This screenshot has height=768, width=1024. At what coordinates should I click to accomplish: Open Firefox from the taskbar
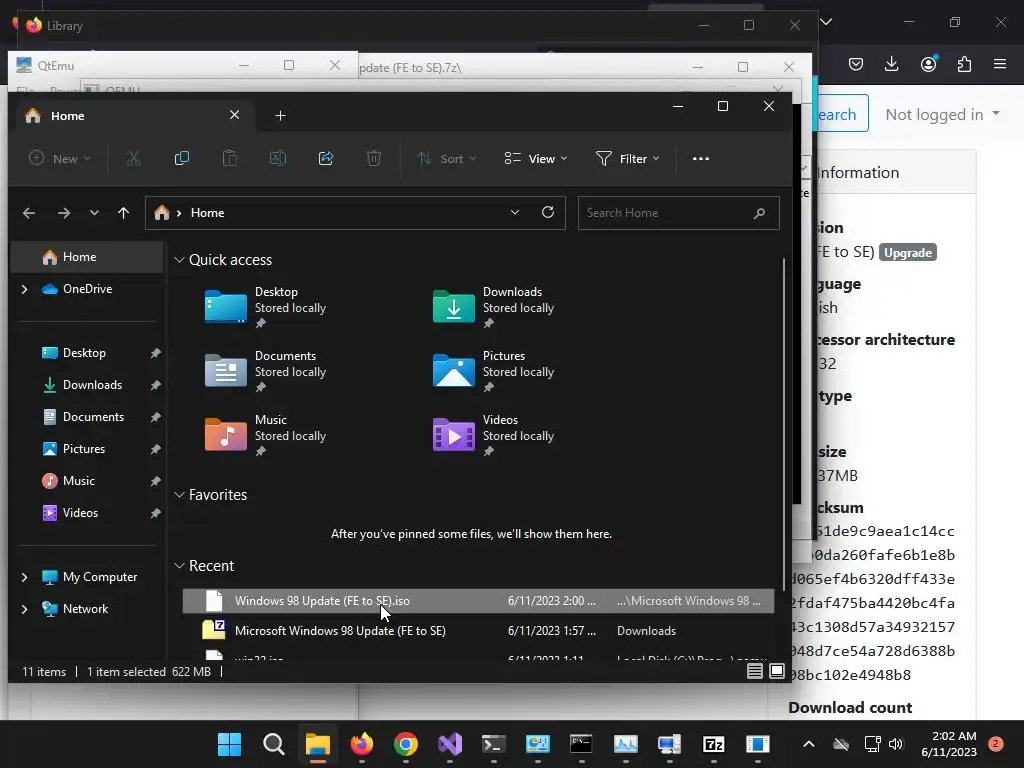coord(362,744)
